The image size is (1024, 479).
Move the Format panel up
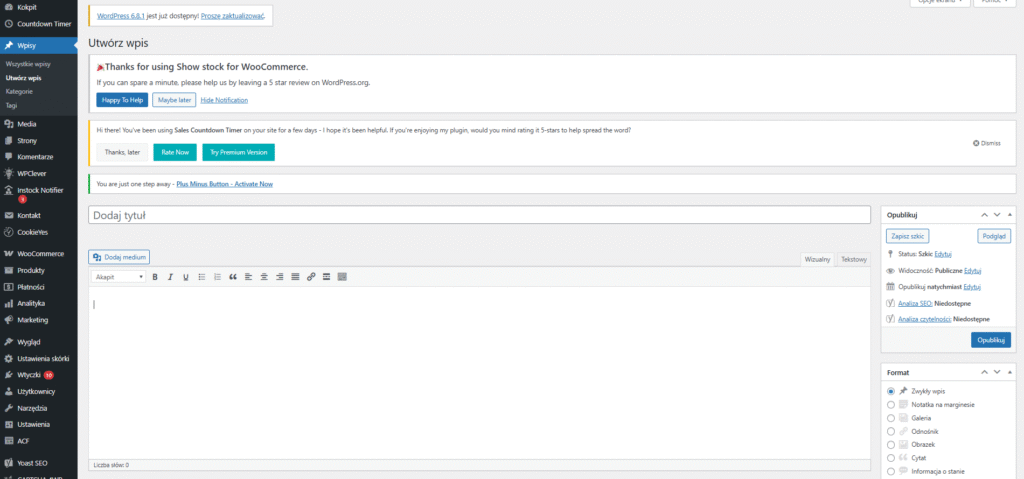click(x=984, y=372)
